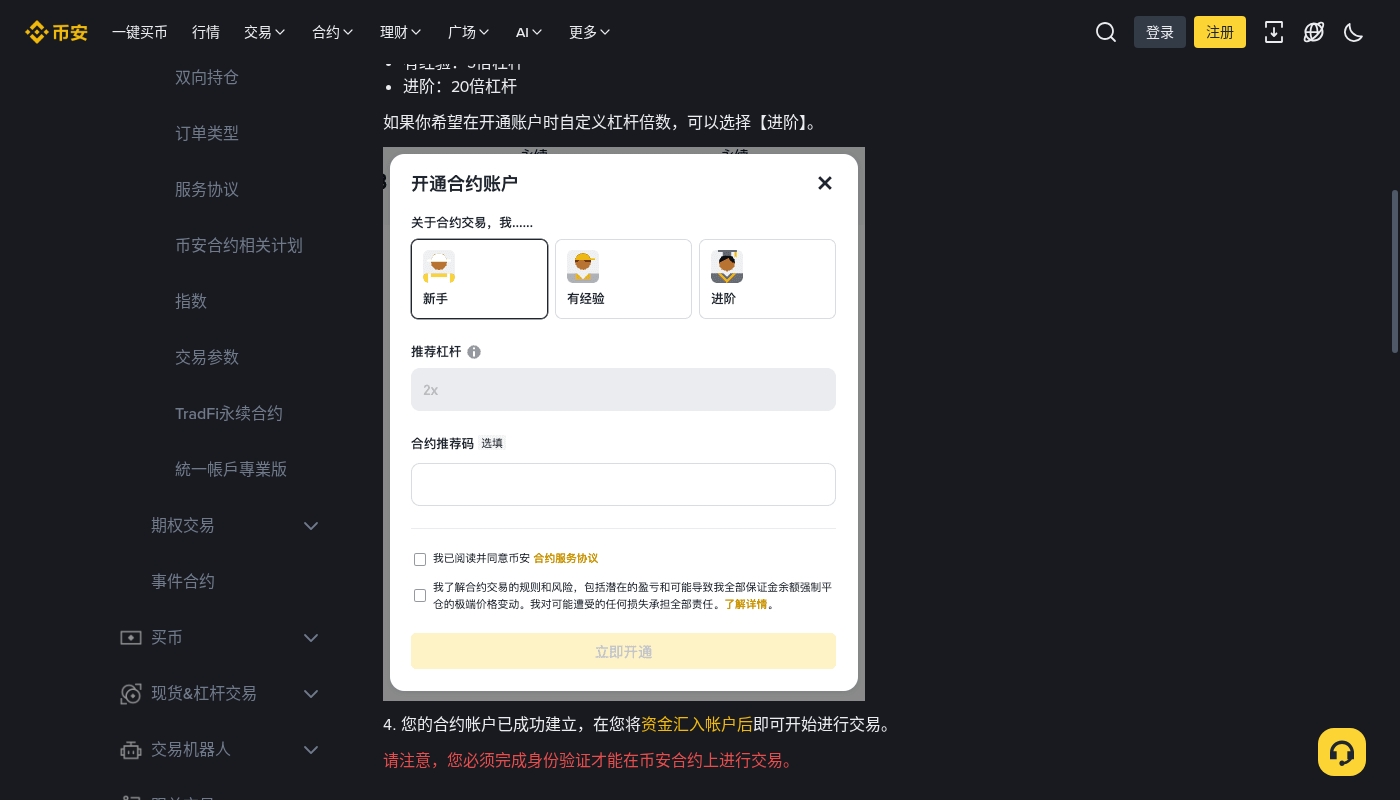1400x800 pixels.
Task: Click the 注册 button
Action: [1220, 32]
